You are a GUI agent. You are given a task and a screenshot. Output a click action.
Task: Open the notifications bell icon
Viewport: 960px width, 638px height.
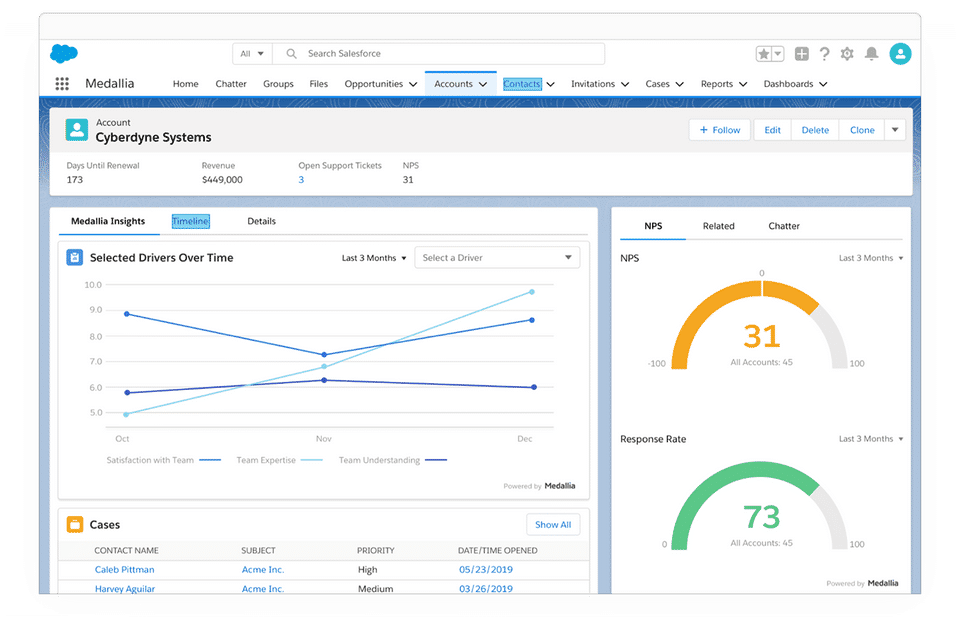click(871, 54)
